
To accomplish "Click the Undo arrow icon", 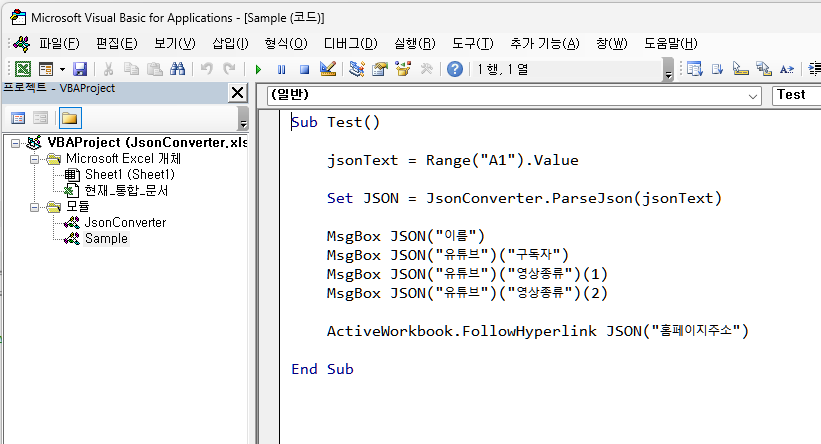I will 207,69.
